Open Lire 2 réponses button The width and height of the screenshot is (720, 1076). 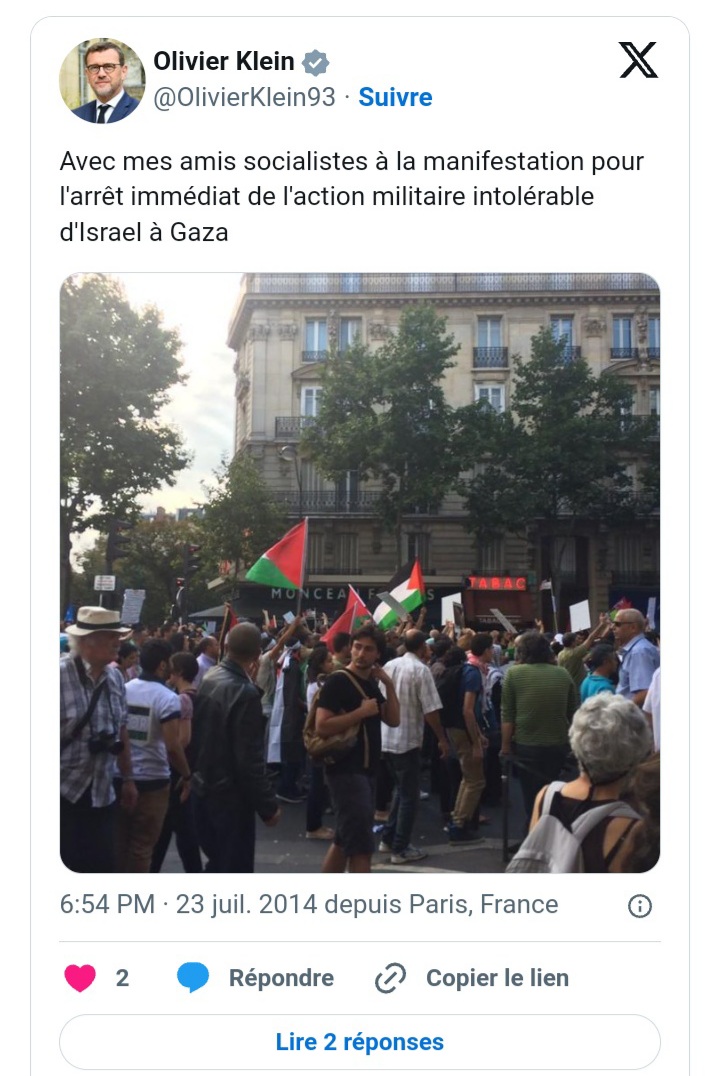coord(360,1042)
